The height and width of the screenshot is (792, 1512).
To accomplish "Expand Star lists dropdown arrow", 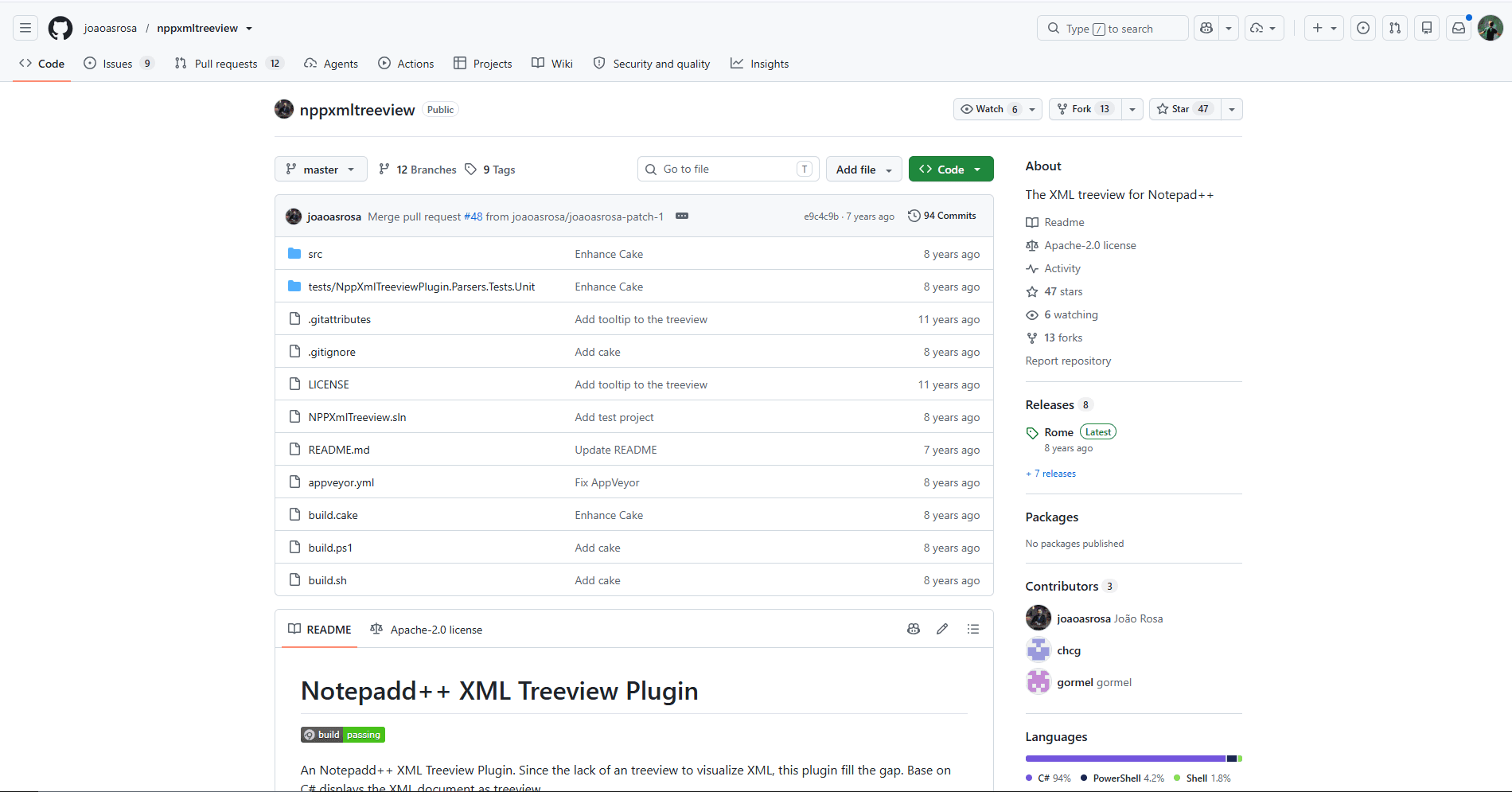I will click(x=1232, y=109).
